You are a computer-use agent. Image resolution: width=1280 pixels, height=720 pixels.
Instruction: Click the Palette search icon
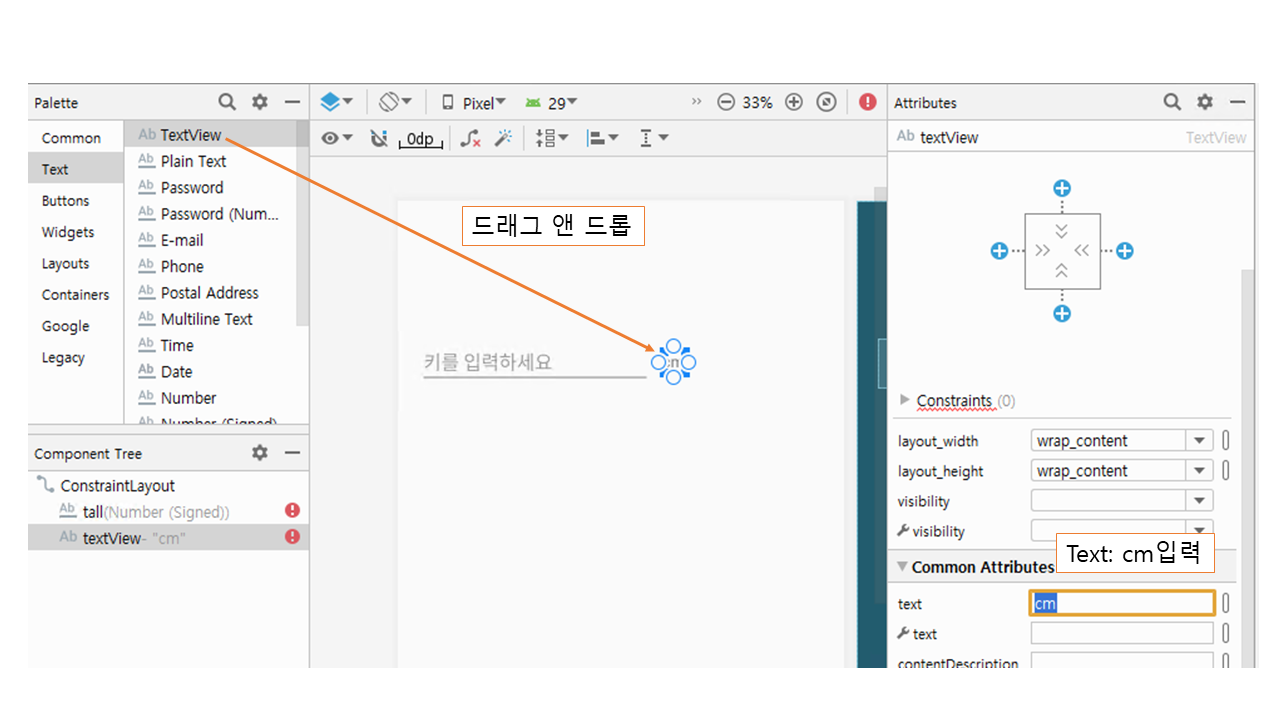[227, 102]
